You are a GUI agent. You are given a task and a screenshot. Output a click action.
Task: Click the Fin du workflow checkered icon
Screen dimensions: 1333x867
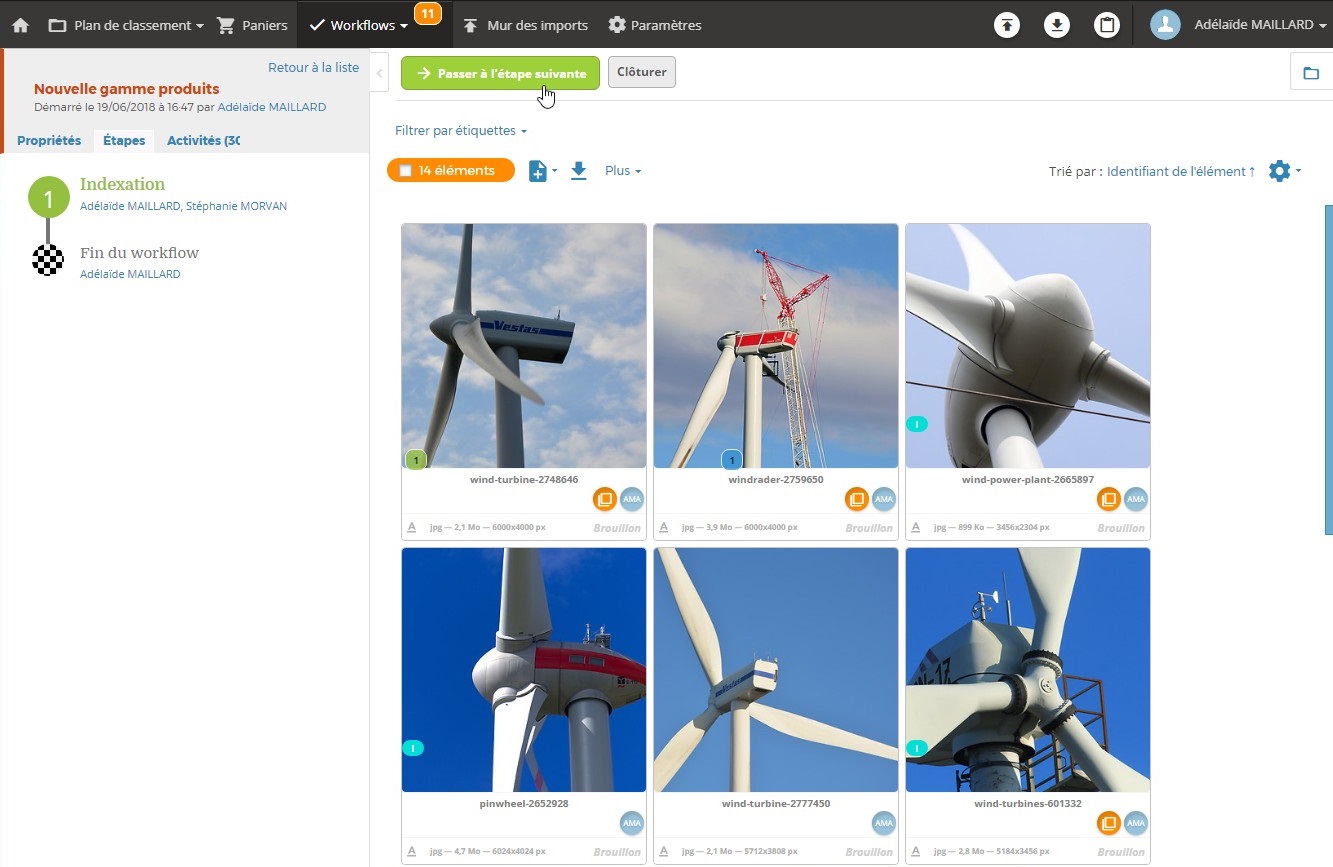pyautogui.click(x=48, y=260)
